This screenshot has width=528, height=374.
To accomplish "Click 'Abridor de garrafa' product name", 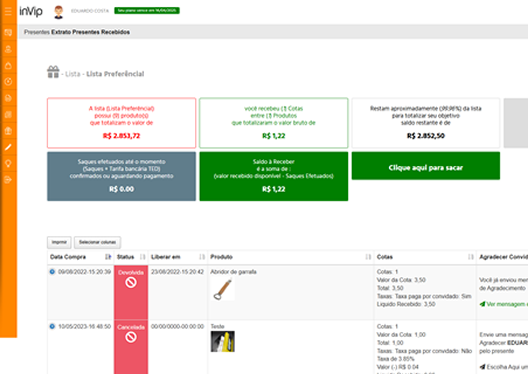I will click(233, 272).
